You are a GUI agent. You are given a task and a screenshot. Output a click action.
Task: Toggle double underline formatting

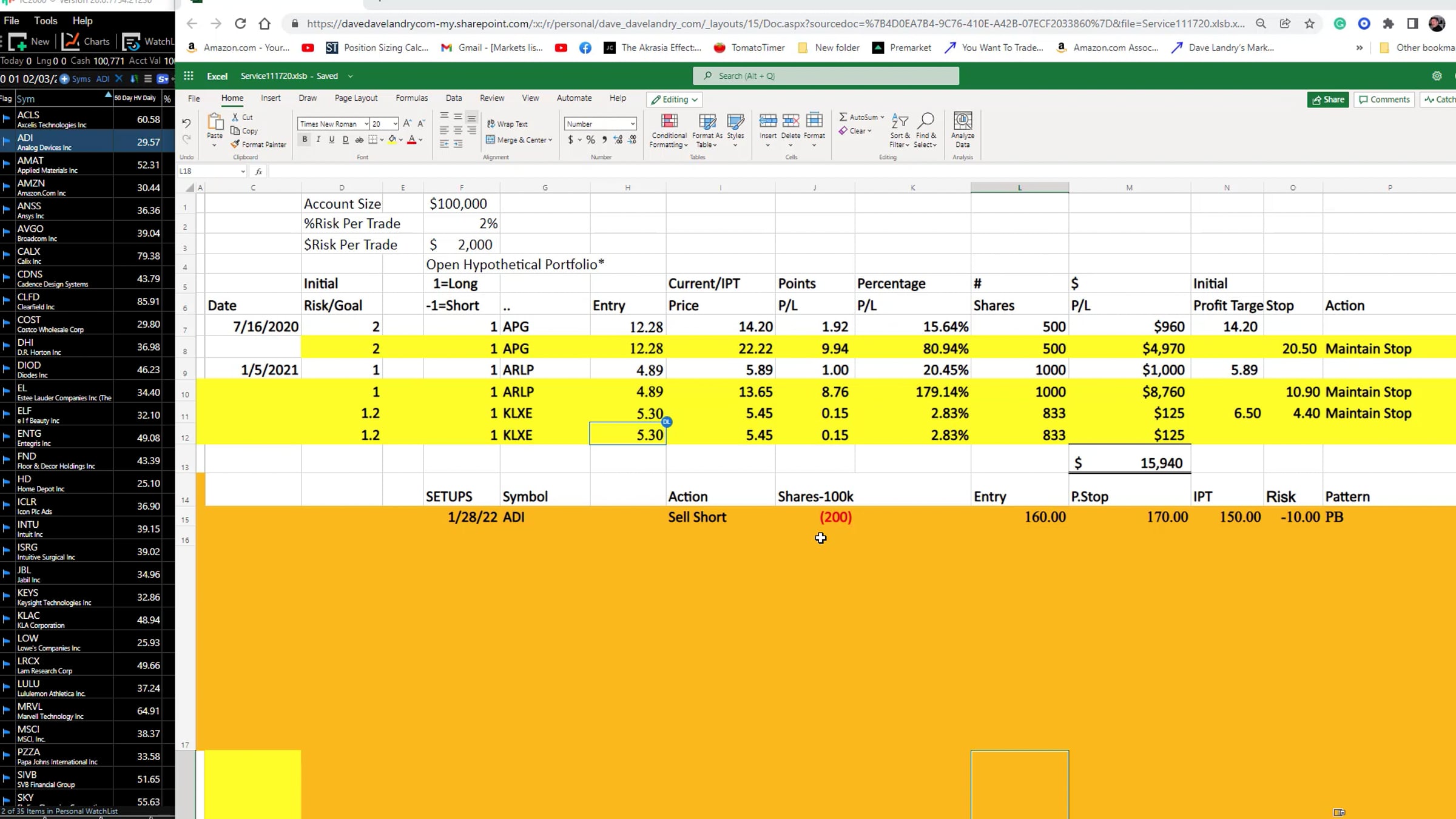click(x=346, y=140)
